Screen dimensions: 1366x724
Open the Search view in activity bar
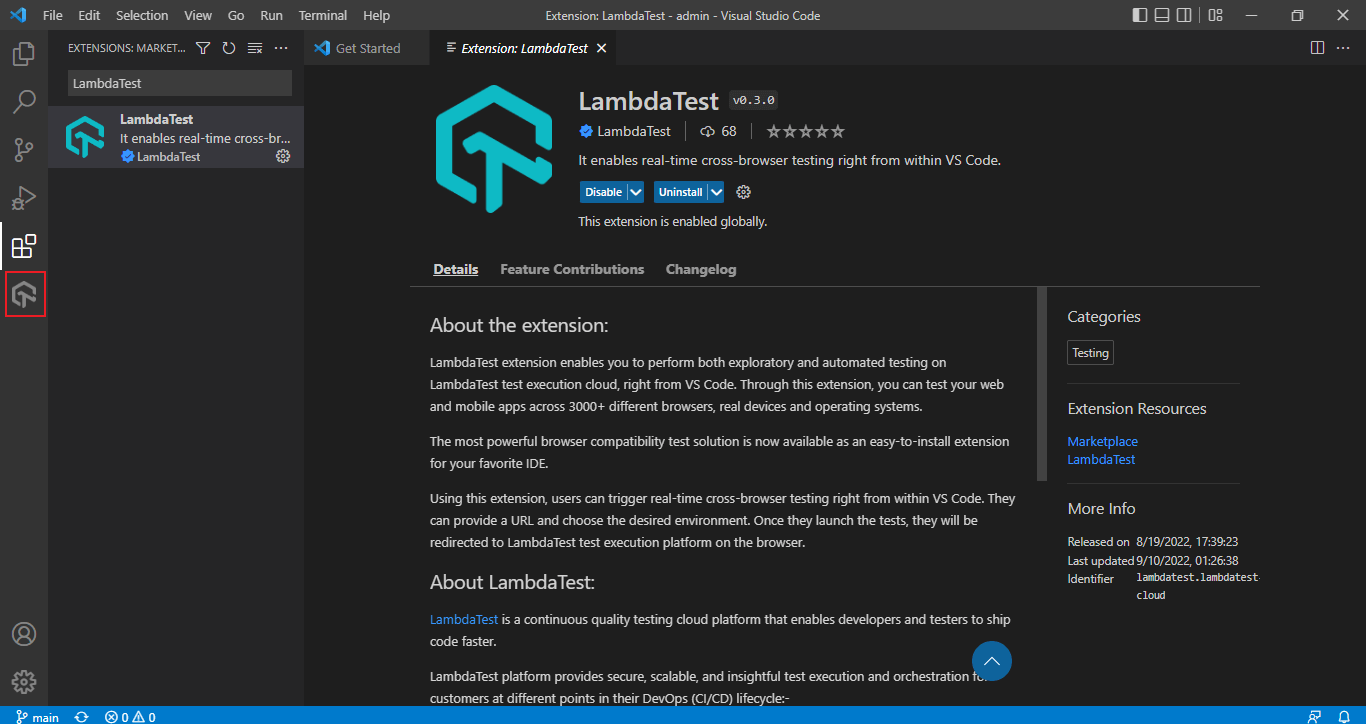(x=24, y=102)
